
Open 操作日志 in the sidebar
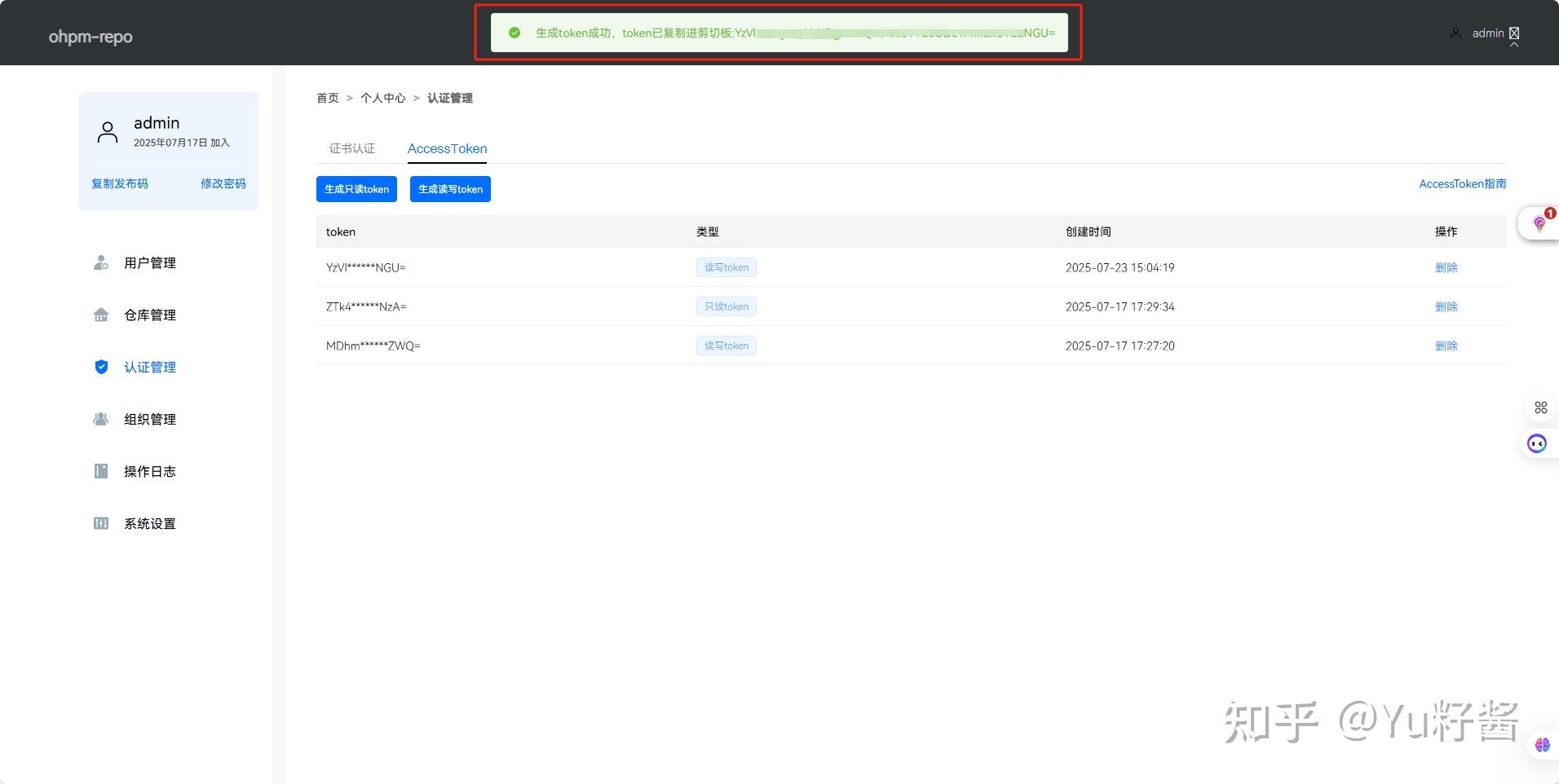click(x=150, y=471)
